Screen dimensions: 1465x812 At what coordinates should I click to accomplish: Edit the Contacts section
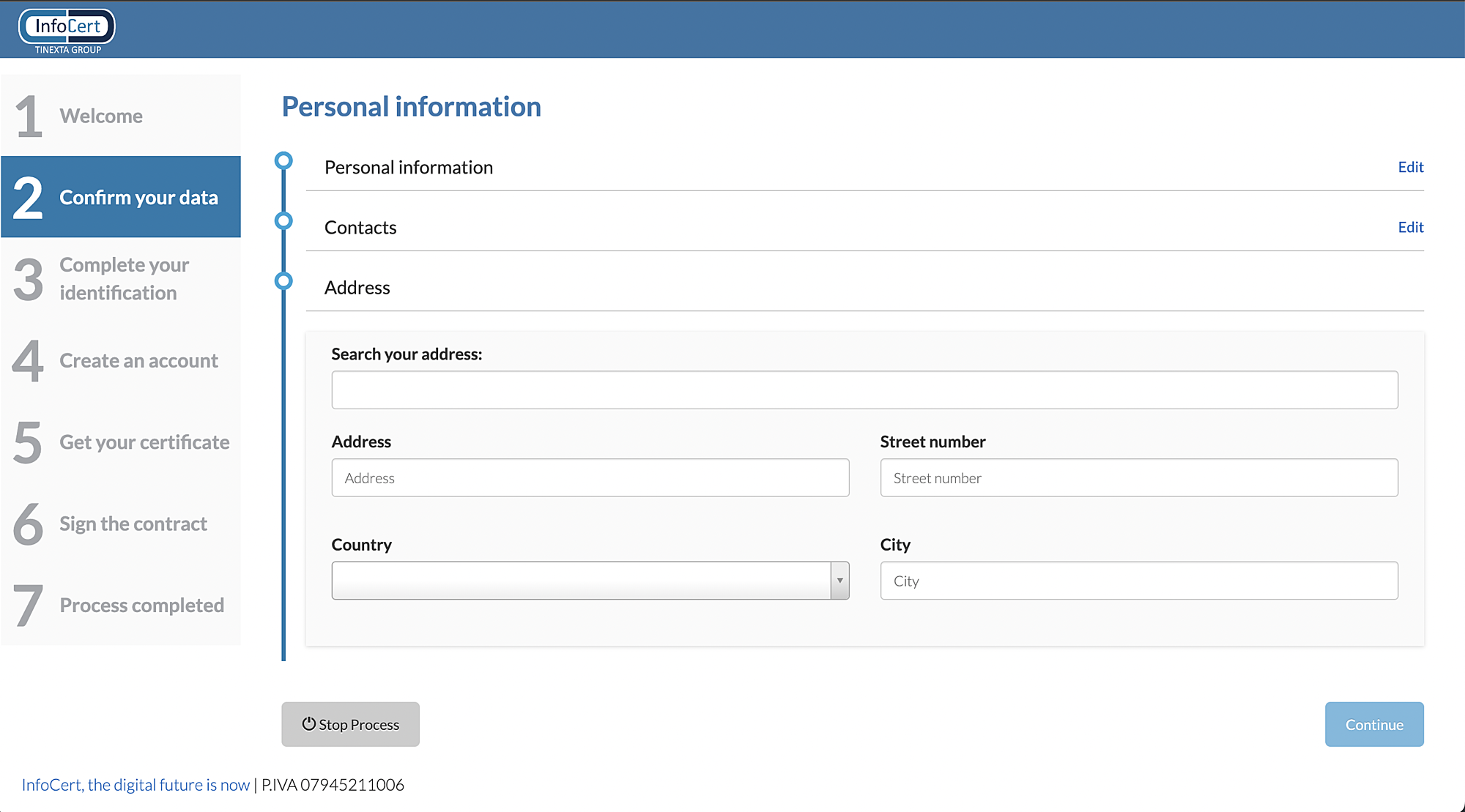coord(1410,227)
